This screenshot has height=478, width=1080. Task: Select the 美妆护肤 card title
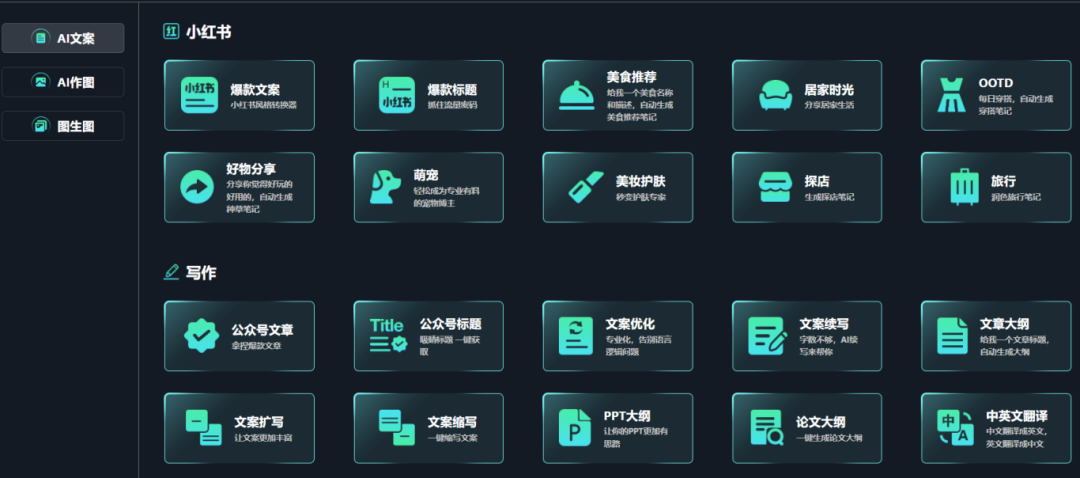(x=641, y=182)
